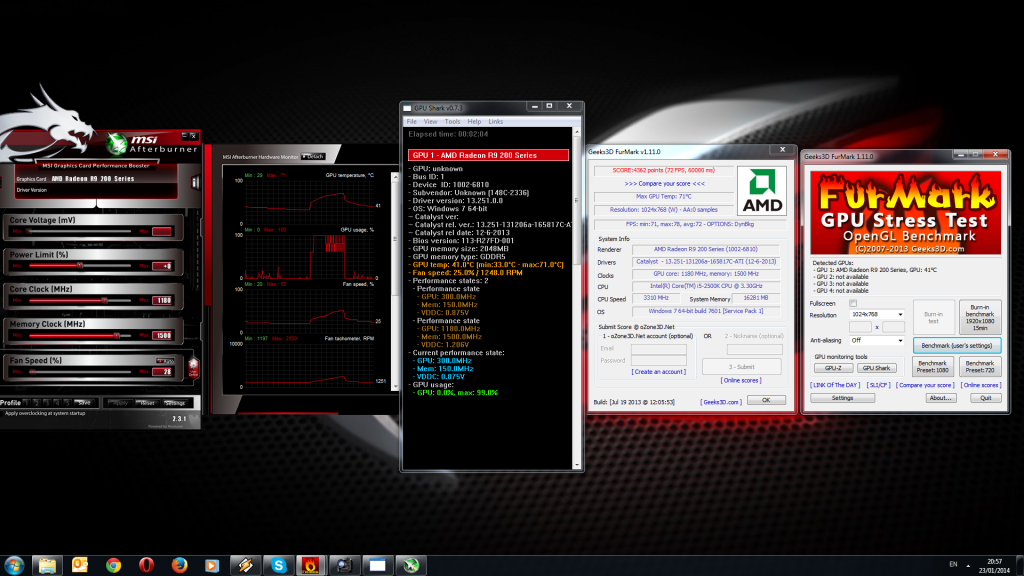Open GPU Shark File menu
Image resolution: width=1024 pixels, height=576 pixels.
411,121
